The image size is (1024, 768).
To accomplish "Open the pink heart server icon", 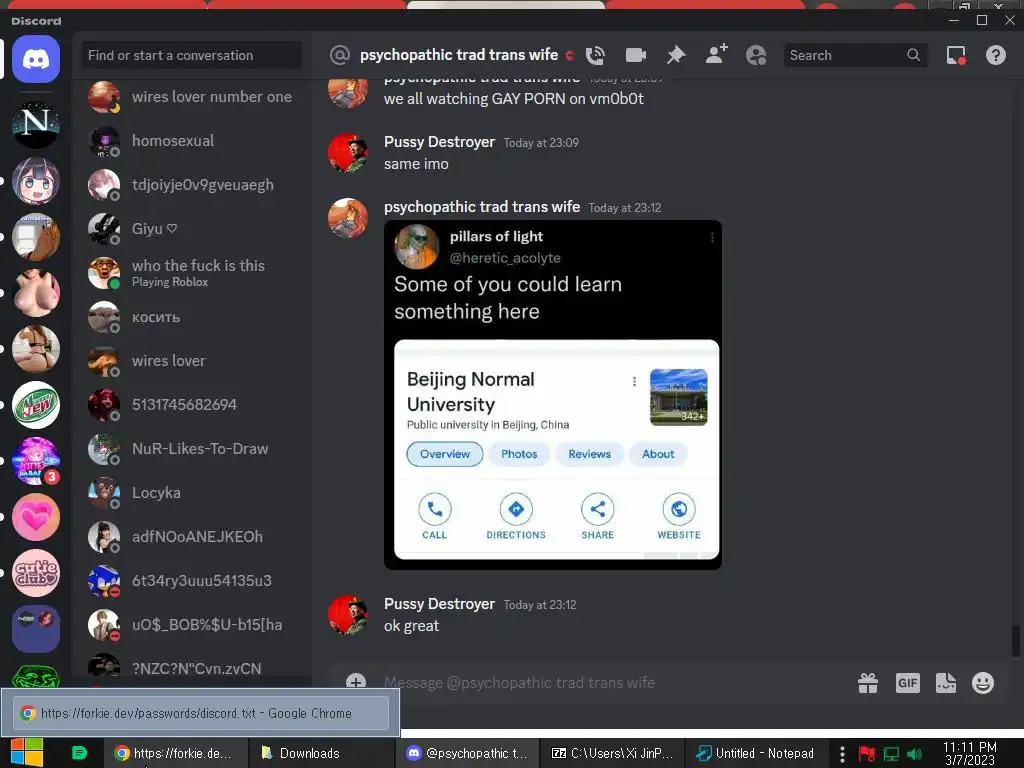I will 36,517.
